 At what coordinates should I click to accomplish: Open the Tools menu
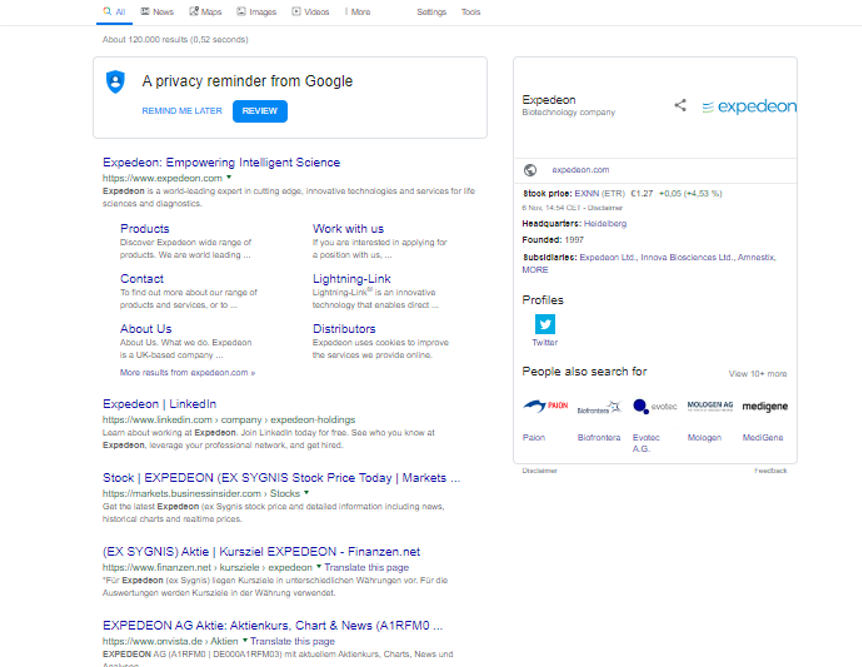tap(471, 12)
